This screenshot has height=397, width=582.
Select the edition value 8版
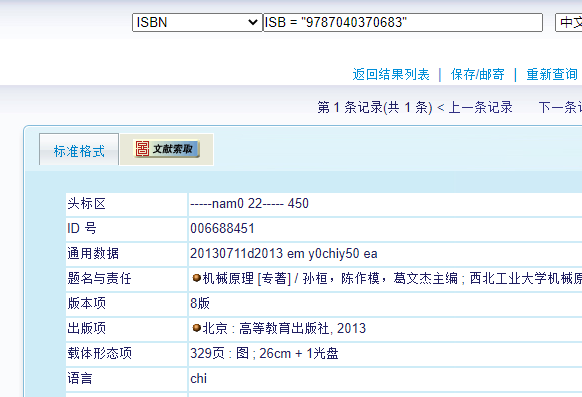[200, 304]
